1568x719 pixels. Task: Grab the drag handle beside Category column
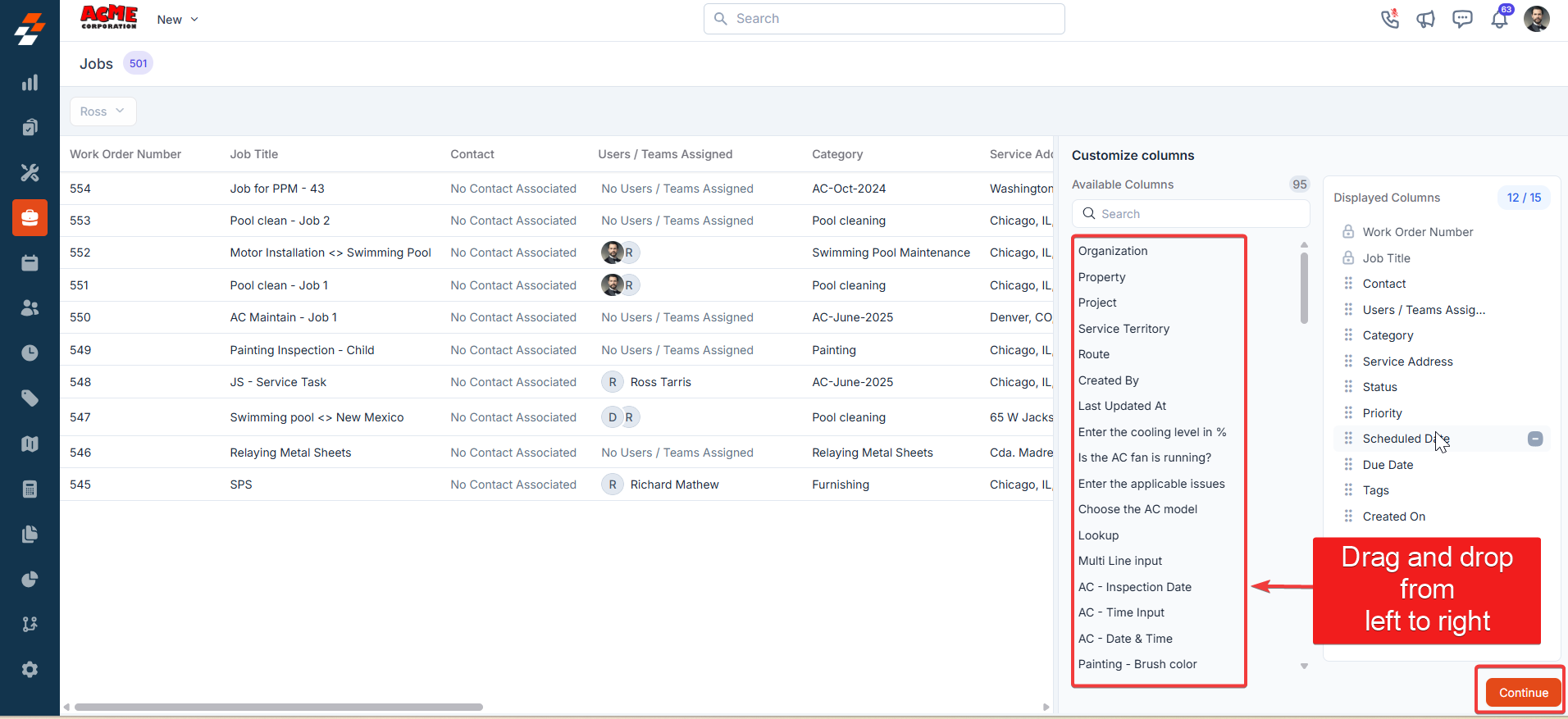(1348, 335)
